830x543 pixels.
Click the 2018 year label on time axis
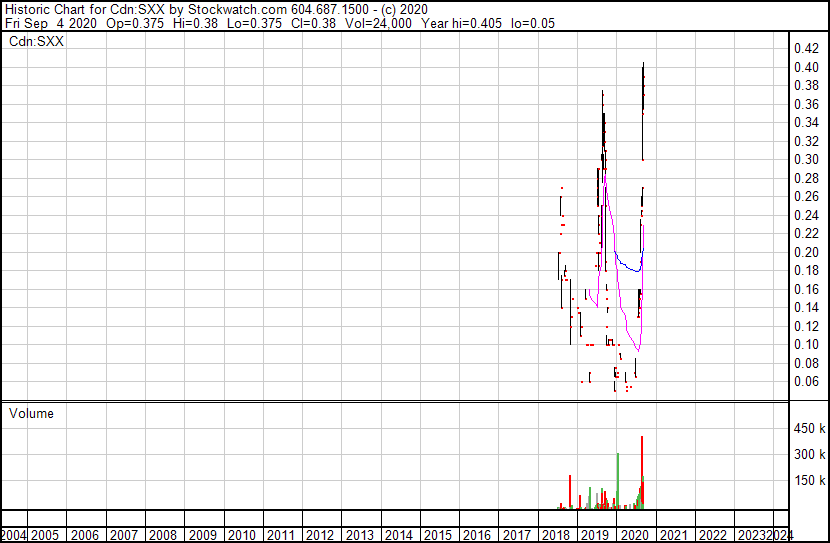pyautogui.click(x=556, y=535)
